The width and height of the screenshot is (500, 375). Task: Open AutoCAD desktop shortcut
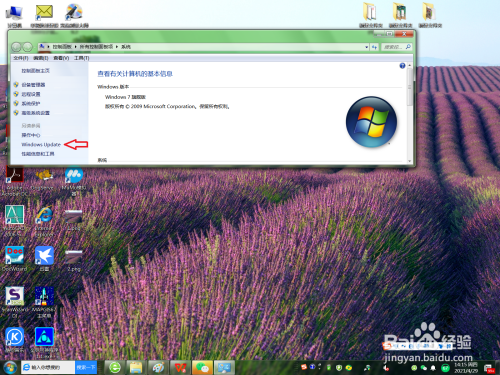pos(14,221)
